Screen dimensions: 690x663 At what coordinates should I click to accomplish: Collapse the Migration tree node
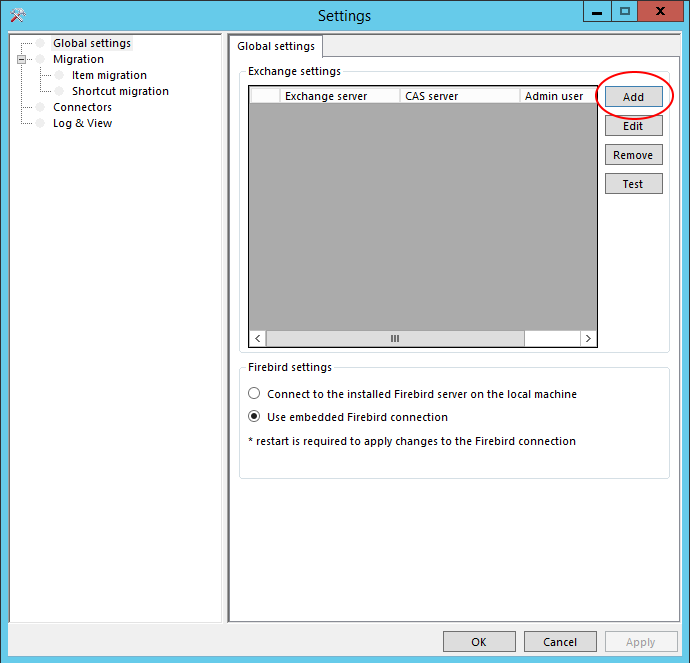click(x=21, y=59)
